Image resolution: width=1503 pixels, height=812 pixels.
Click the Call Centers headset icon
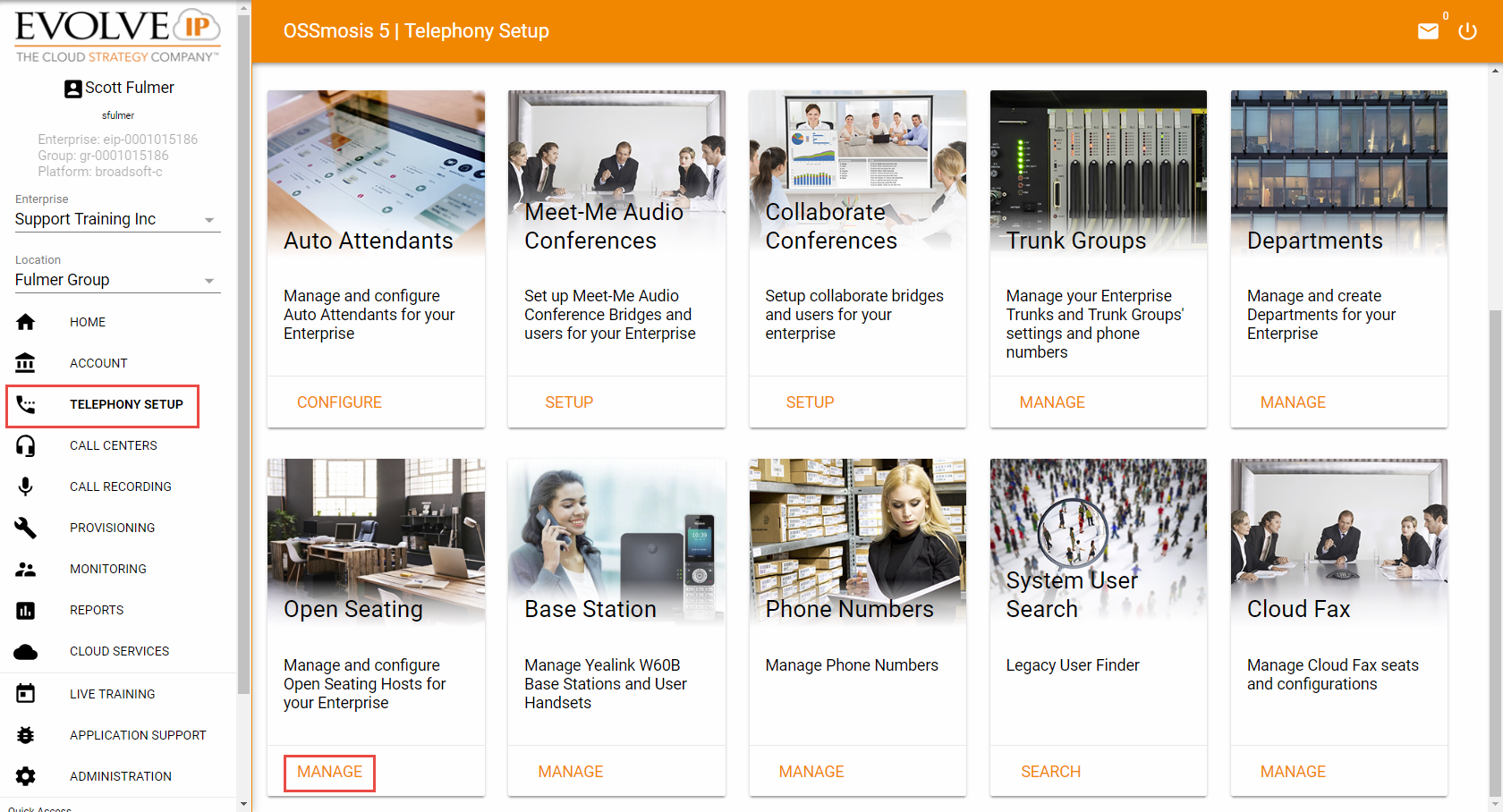coord(26,445)
